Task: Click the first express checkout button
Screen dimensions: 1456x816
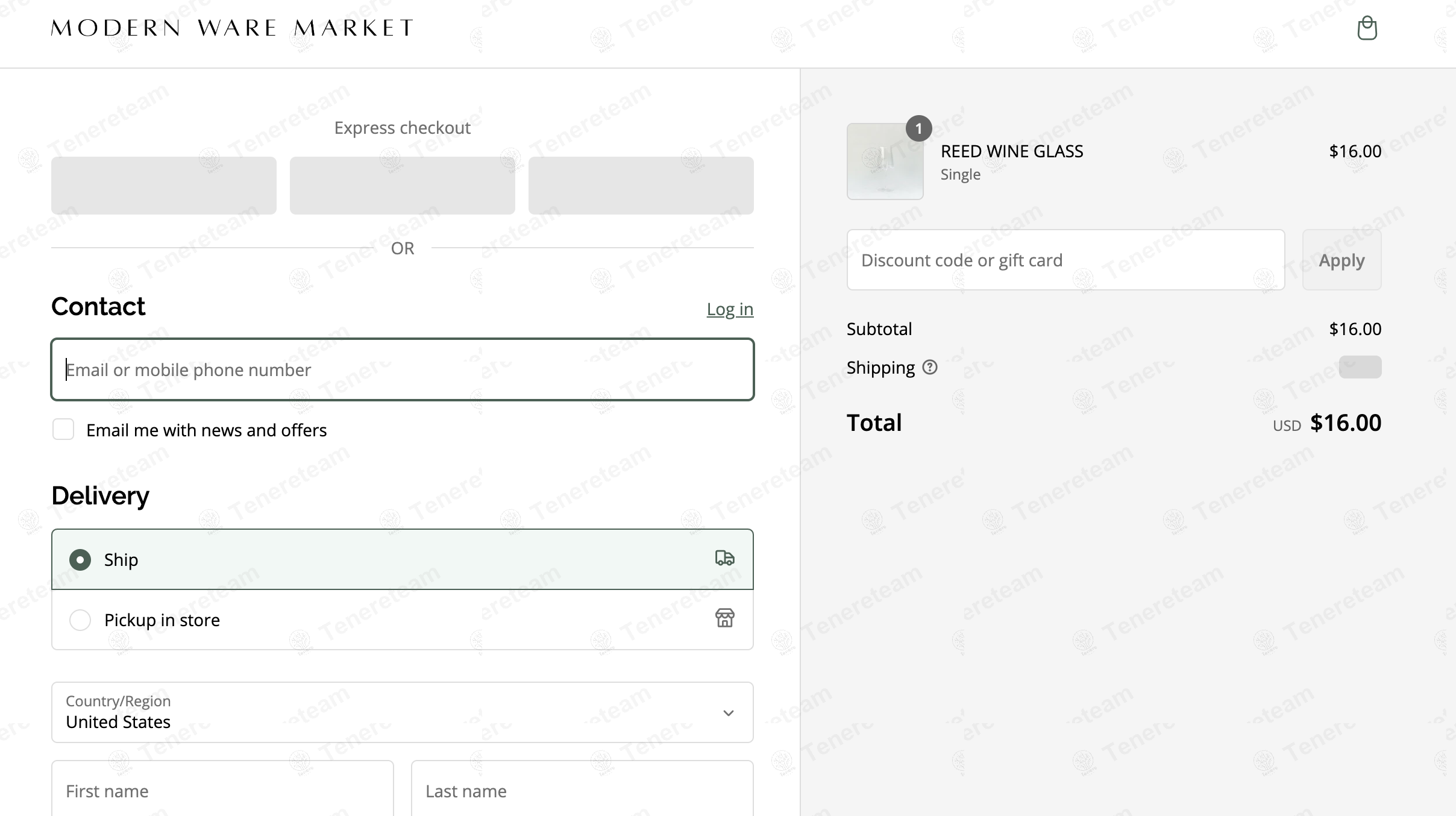Action: tap(164, 186)
